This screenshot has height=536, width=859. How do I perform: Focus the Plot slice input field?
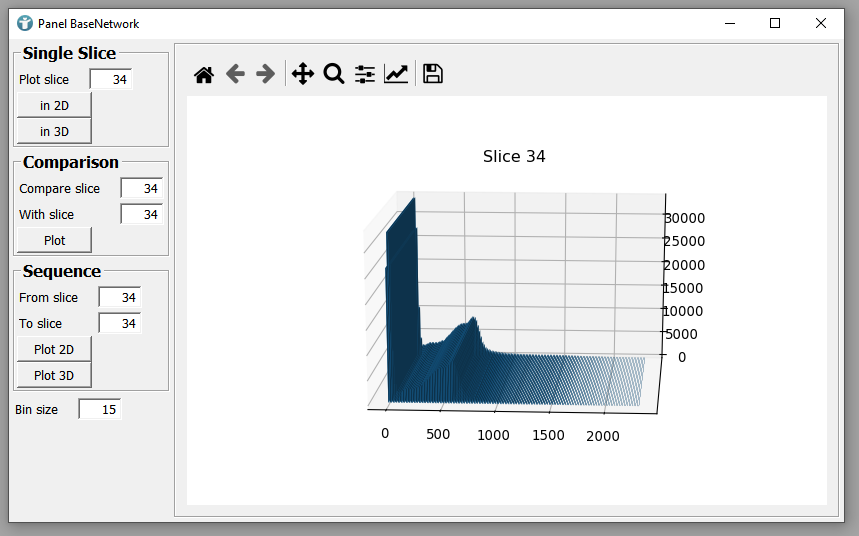pos(111,79)
